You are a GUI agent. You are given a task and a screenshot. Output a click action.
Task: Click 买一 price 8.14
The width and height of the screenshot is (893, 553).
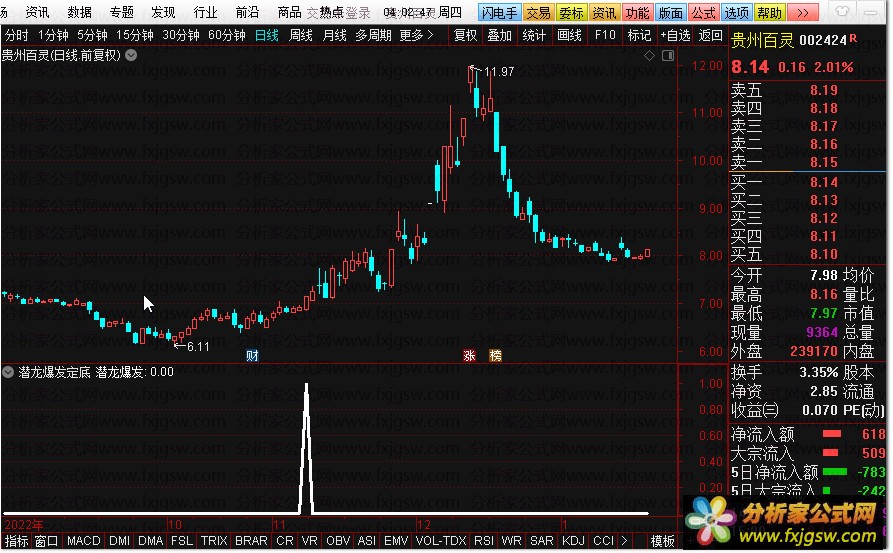[824, 182]
